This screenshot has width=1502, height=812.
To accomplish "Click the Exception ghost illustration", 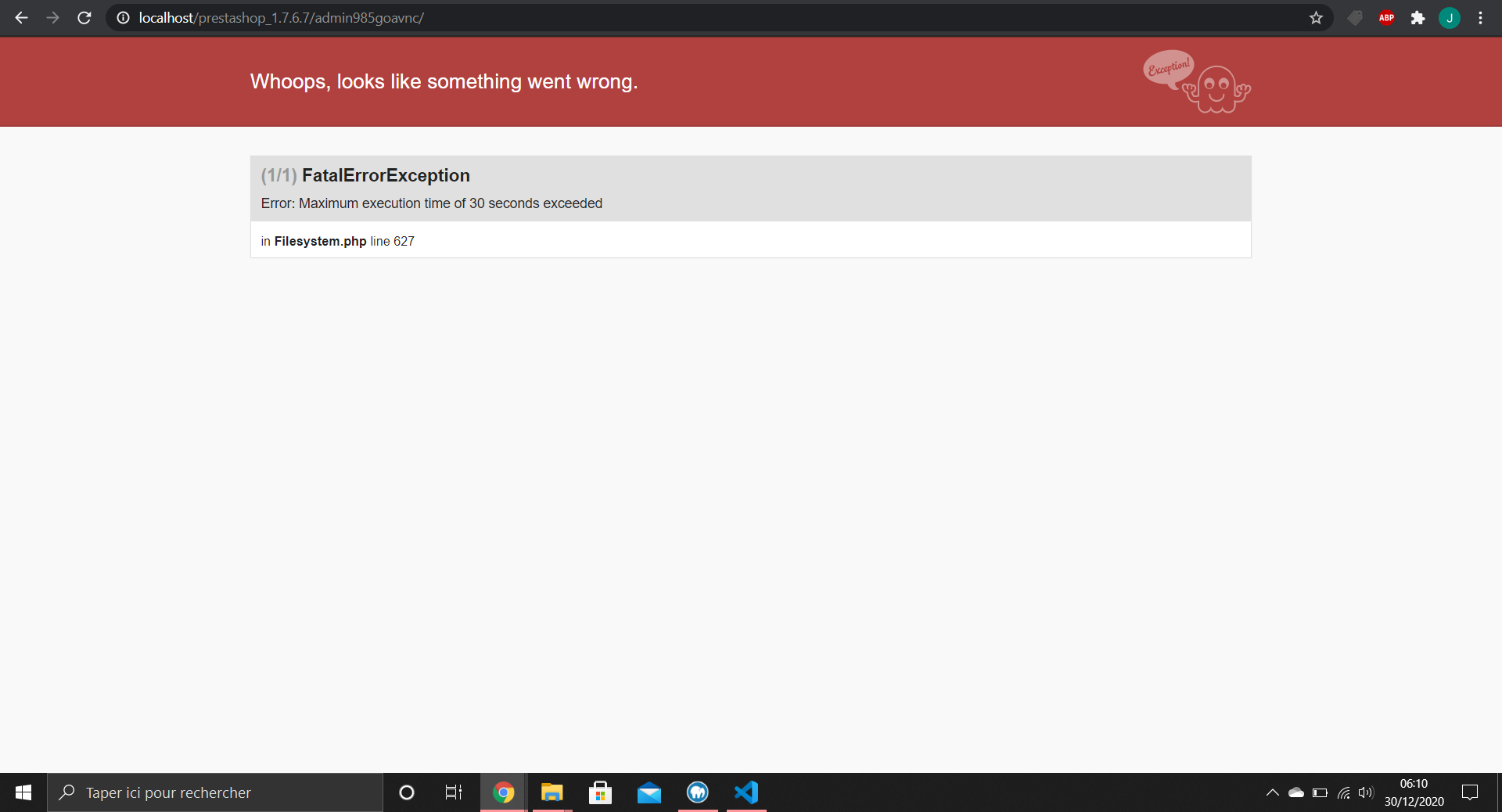I will (x=1197, y=81).
